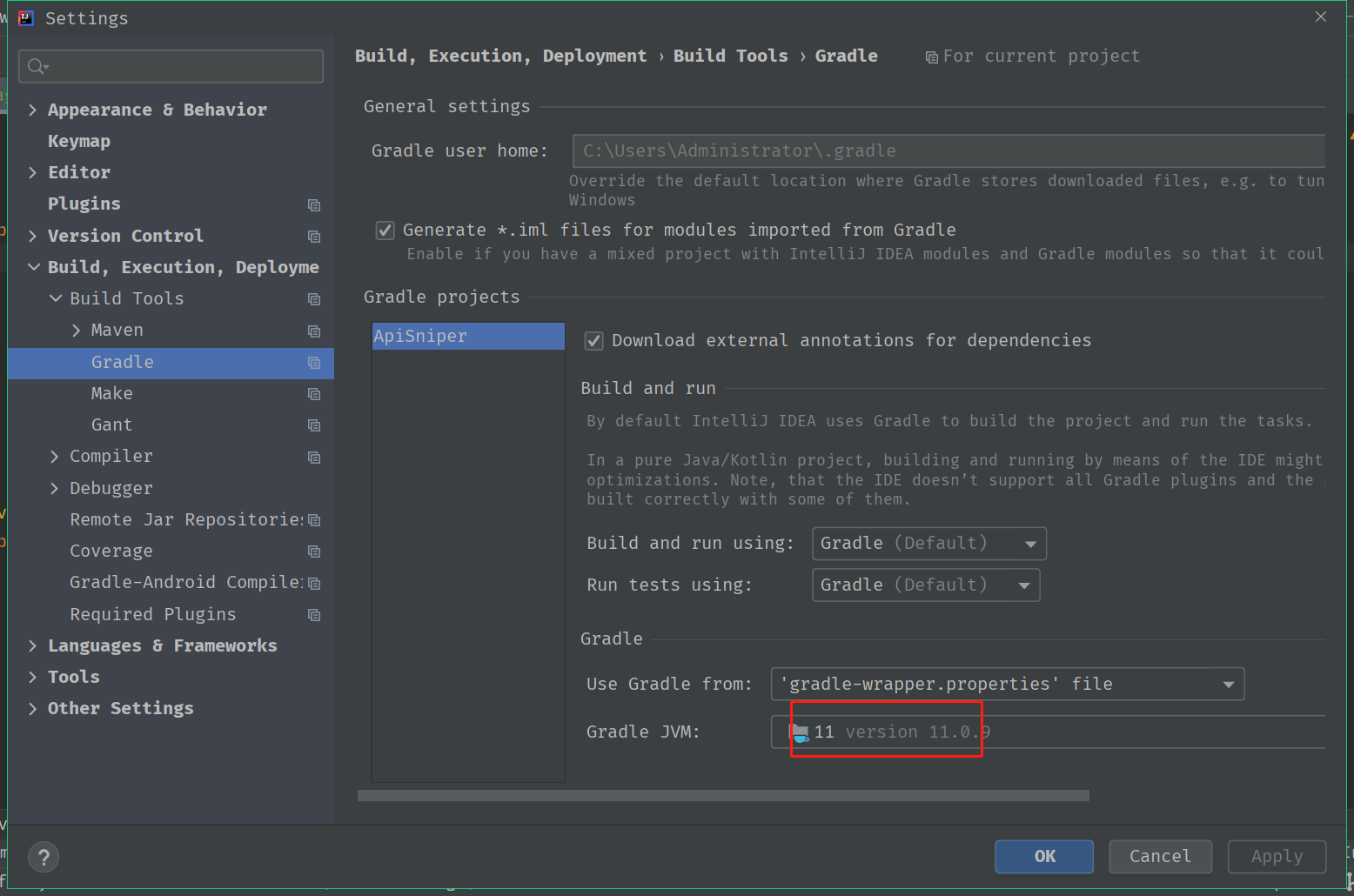Click Build, Execution, Deployment in the breadcrumb
The image size is (1354, 896).
(501, 56)
